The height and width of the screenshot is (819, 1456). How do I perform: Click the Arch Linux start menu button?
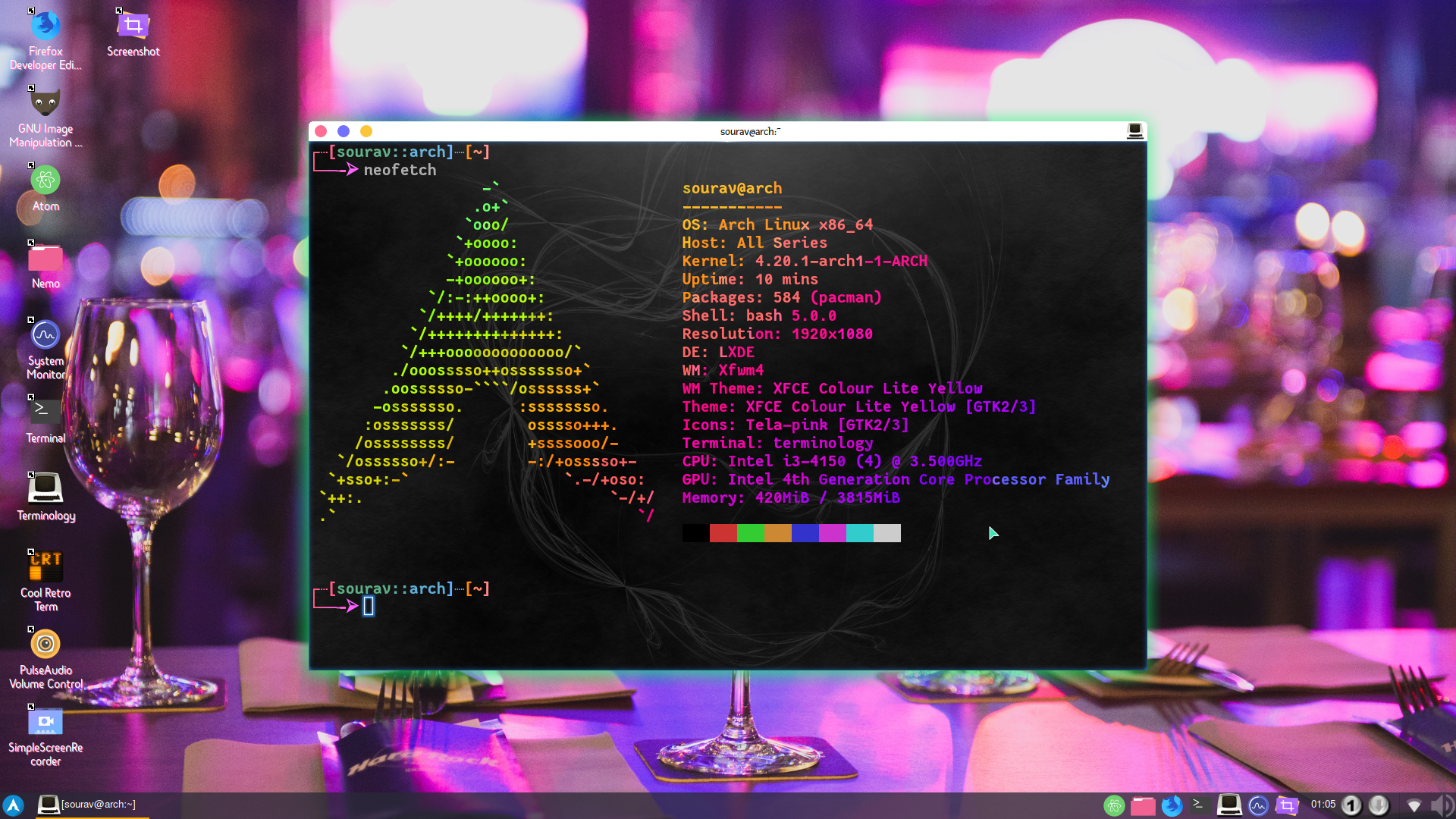pyautogui.click(x=14, y=805)
